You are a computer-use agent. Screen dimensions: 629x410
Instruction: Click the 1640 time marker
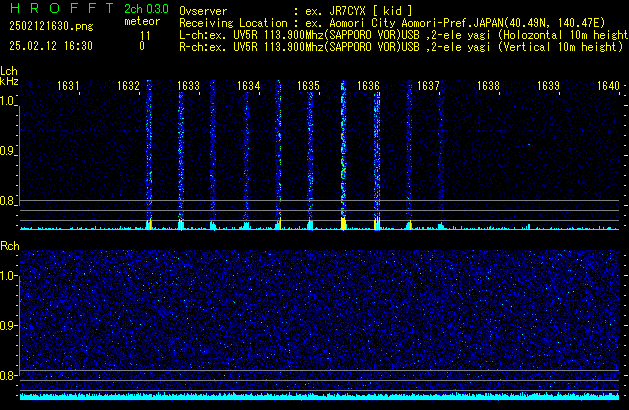[609, 86]
